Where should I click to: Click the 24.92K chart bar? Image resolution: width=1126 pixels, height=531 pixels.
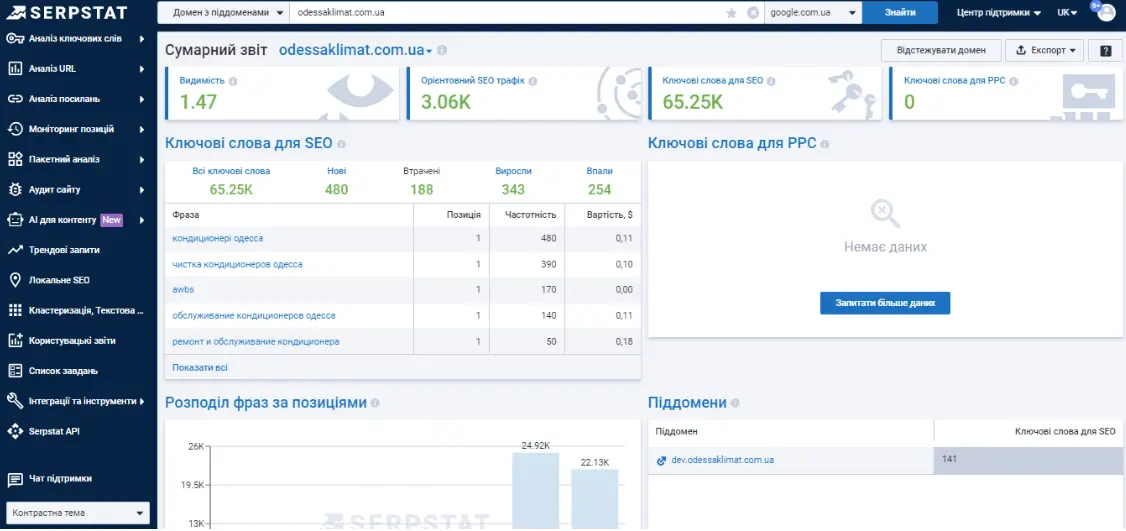[536, 491]
